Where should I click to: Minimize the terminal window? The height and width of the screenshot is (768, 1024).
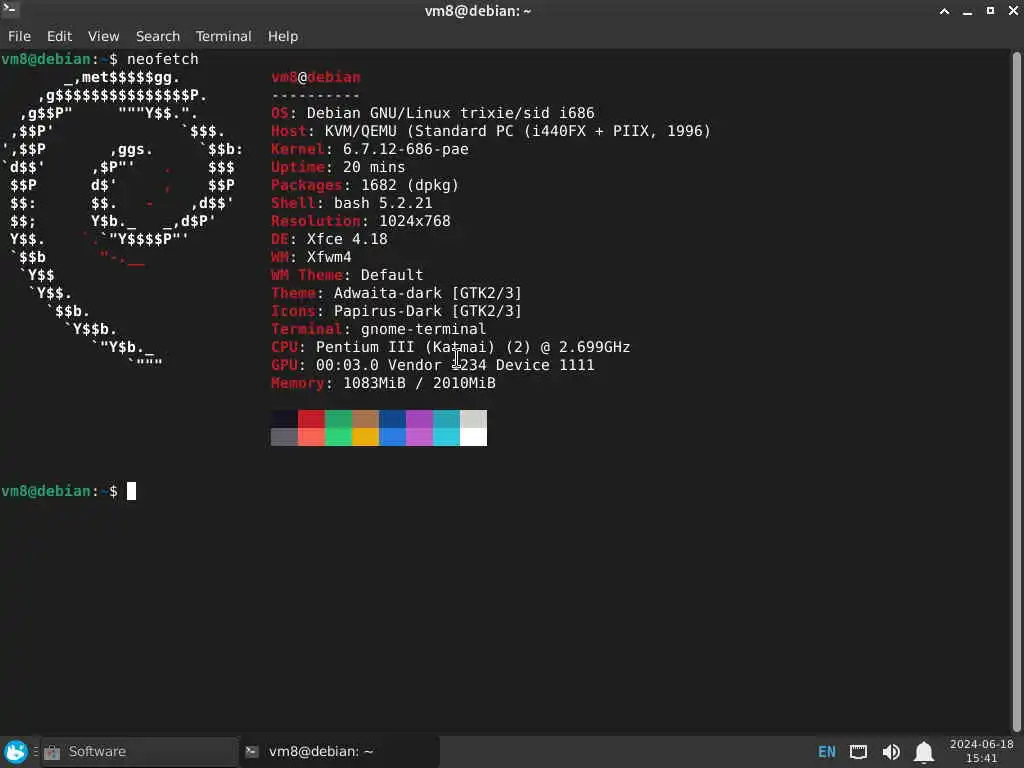click(x=967, y=11)
